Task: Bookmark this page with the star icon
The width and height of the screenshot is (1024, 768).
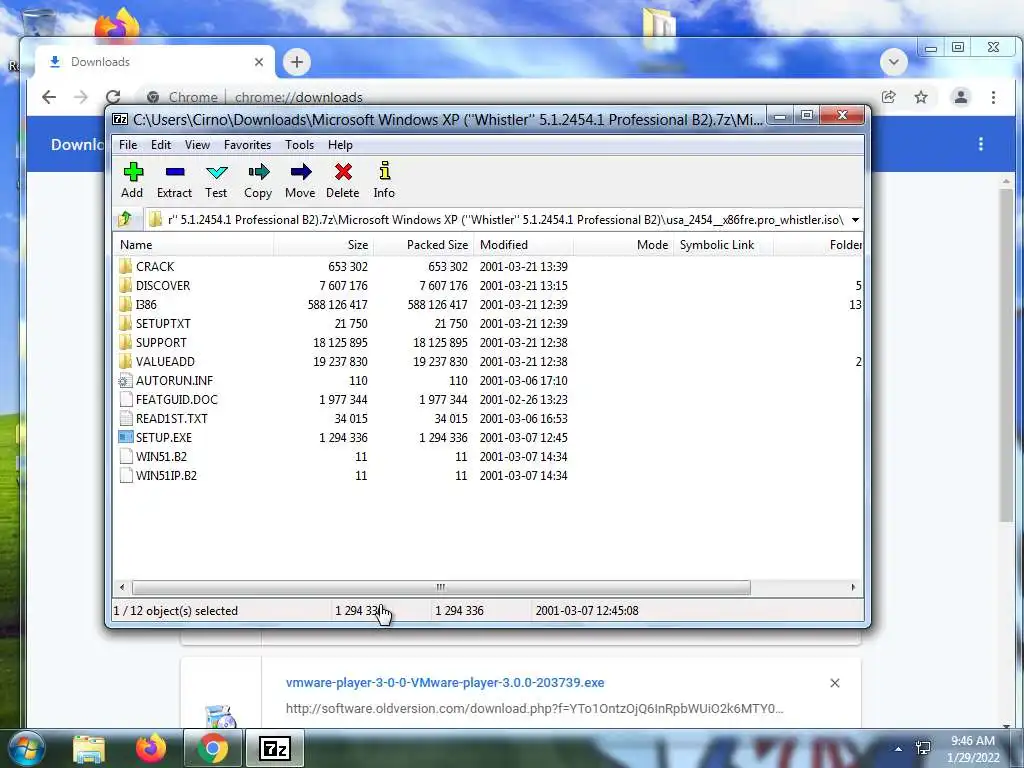Action: [921, 97]
